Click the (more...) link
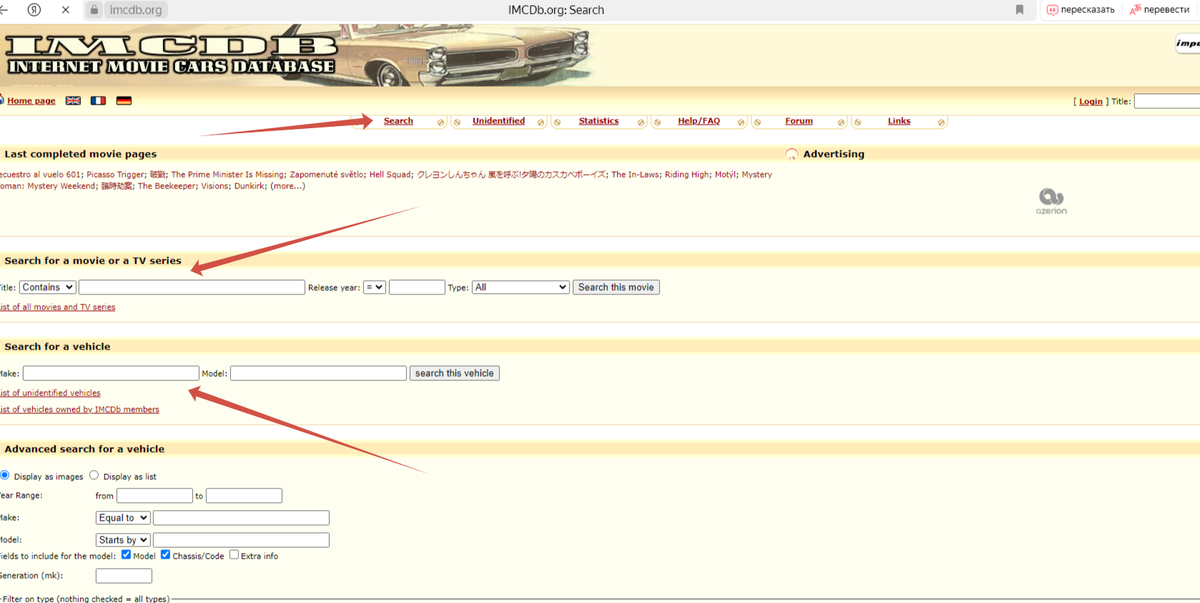Screen dimensions: 1200x603 click(x=287, y=186)
